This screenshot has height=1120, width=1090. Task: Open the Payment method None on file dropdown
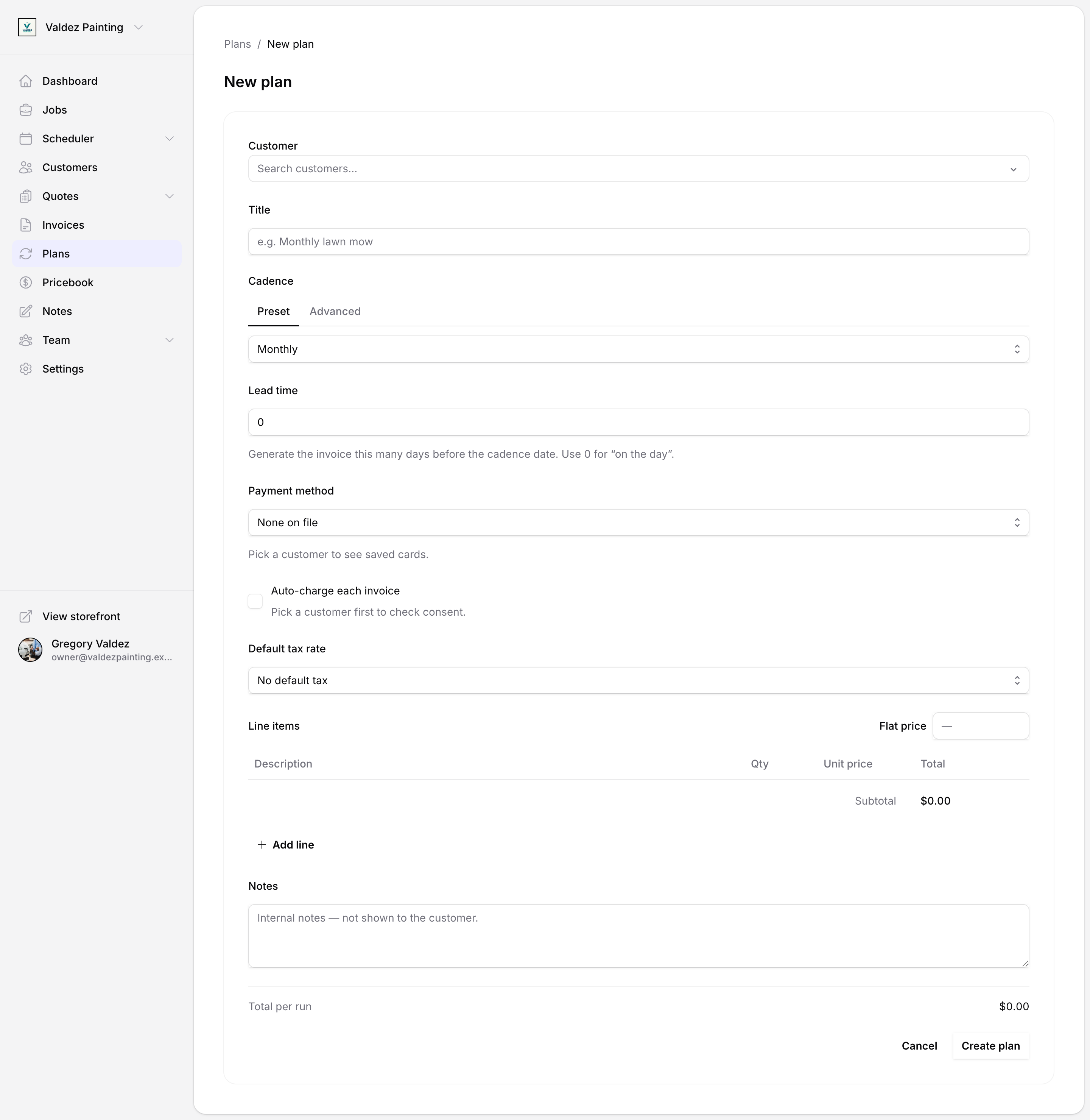click(x=638, y=522)
